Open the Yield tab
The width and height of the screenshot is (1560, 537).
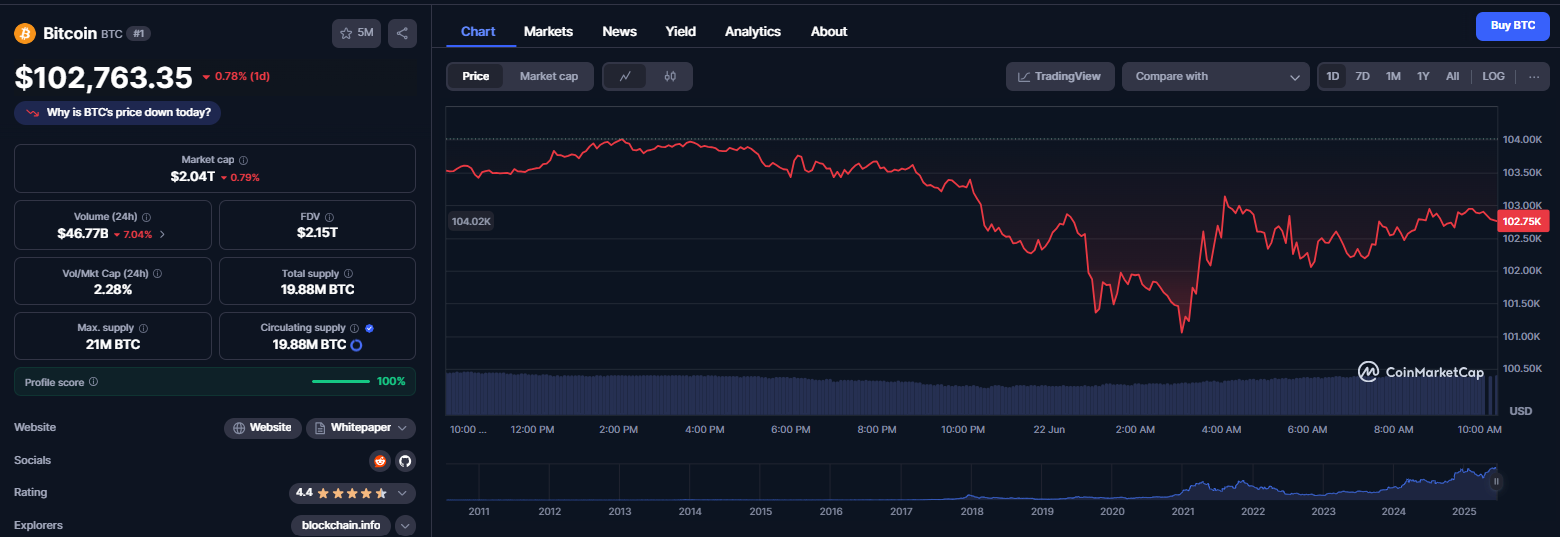point(681,32)
